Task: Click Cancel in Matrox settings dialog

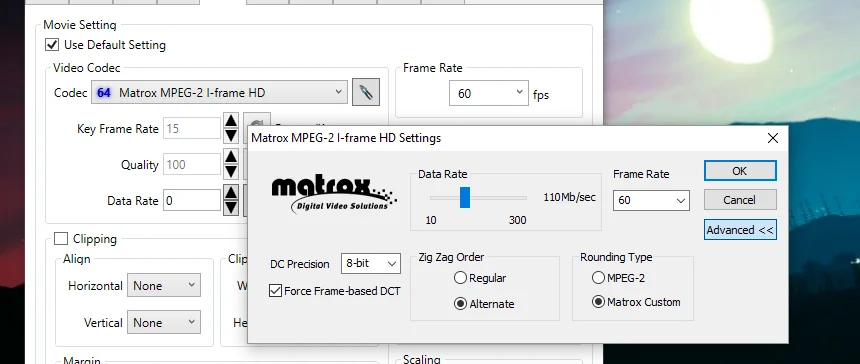Action: coord(740,200)
